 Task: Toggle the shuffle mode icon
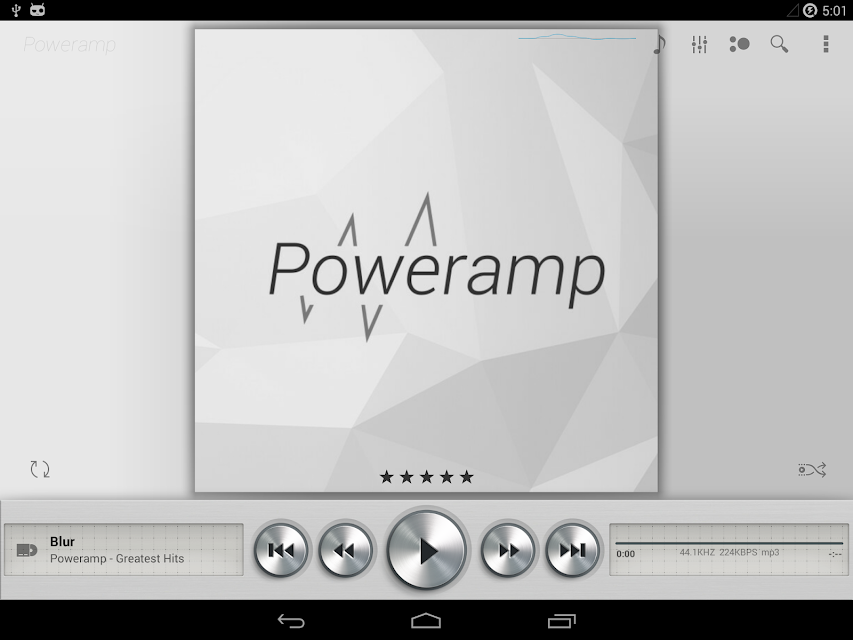pos(812,470)
